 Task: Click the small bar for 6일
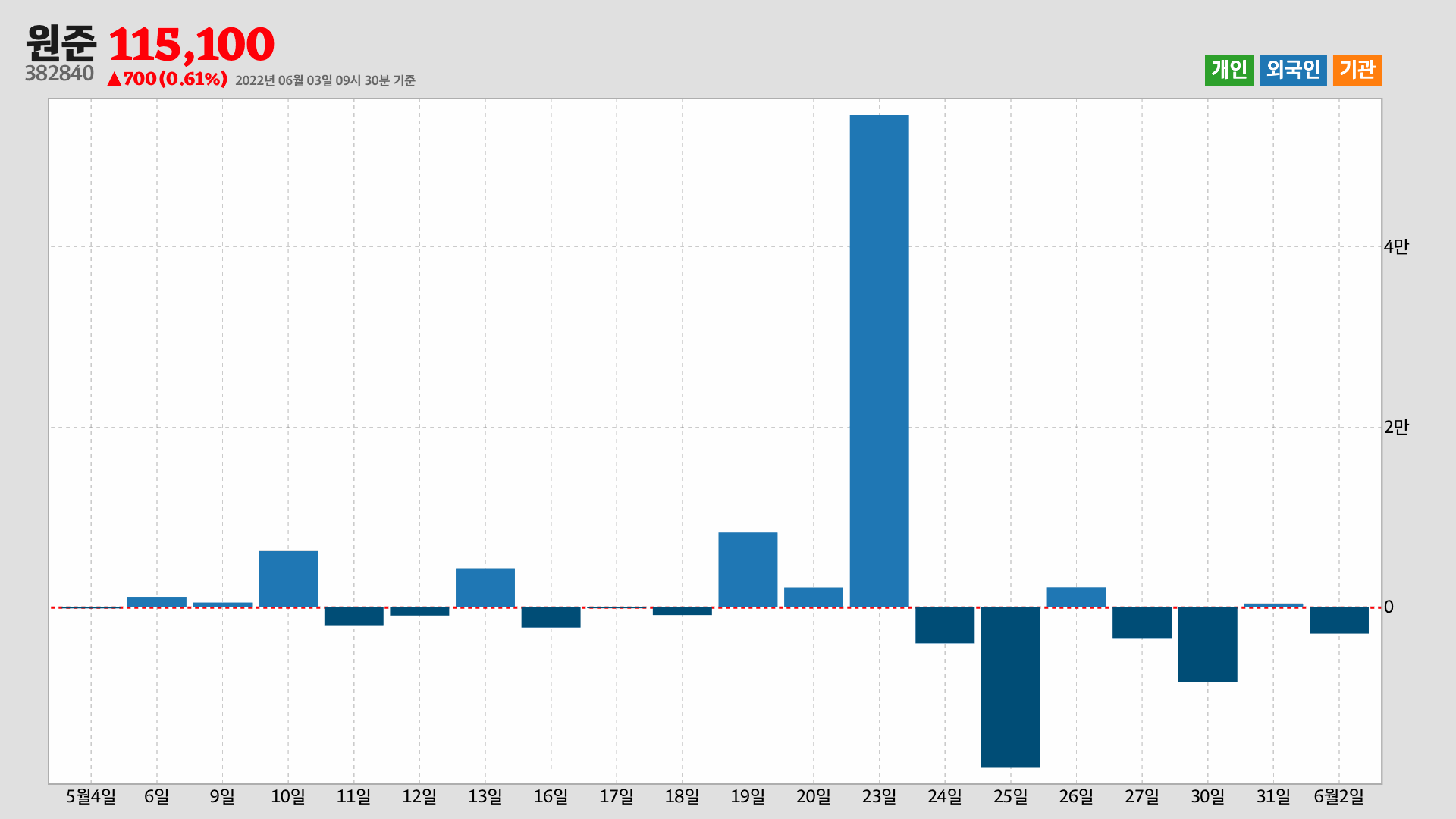pyautogui.click(x=157, y=602)
